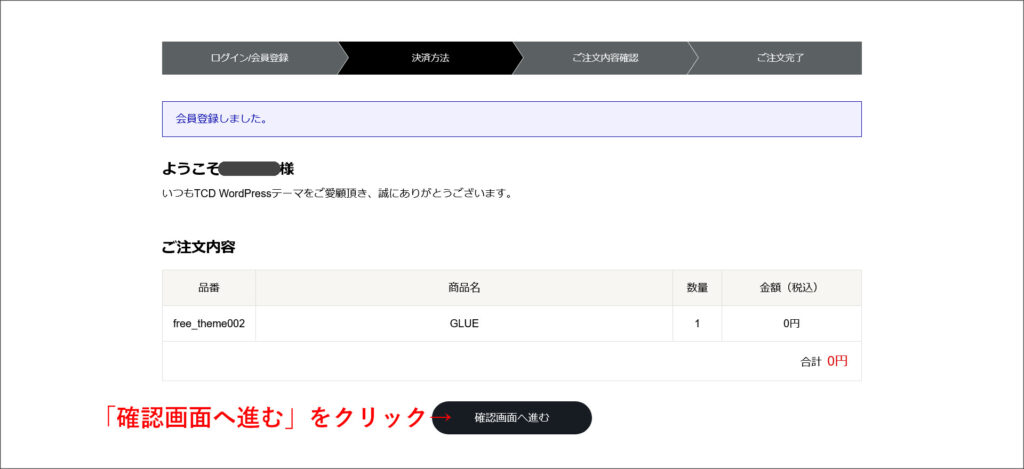Click the 0円 price in the GLUE row
This screenshot has width=1024, height=469.
(790, 324)
